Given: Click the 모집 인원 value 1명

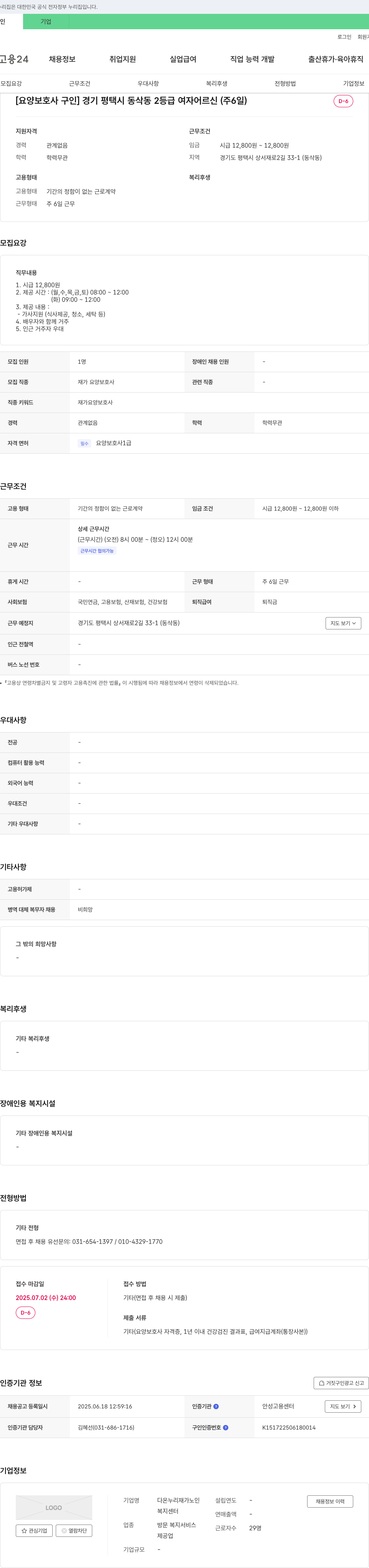Looking at the screenshot, I should 81,361.
